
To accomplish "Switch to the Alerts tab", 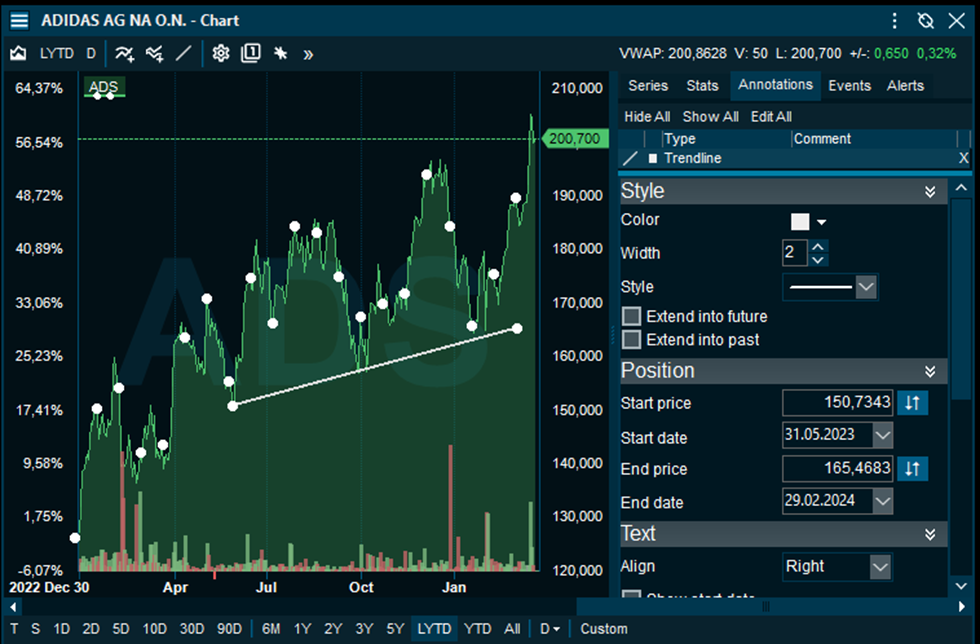I will pyautogui.click(x=905, y=86).
